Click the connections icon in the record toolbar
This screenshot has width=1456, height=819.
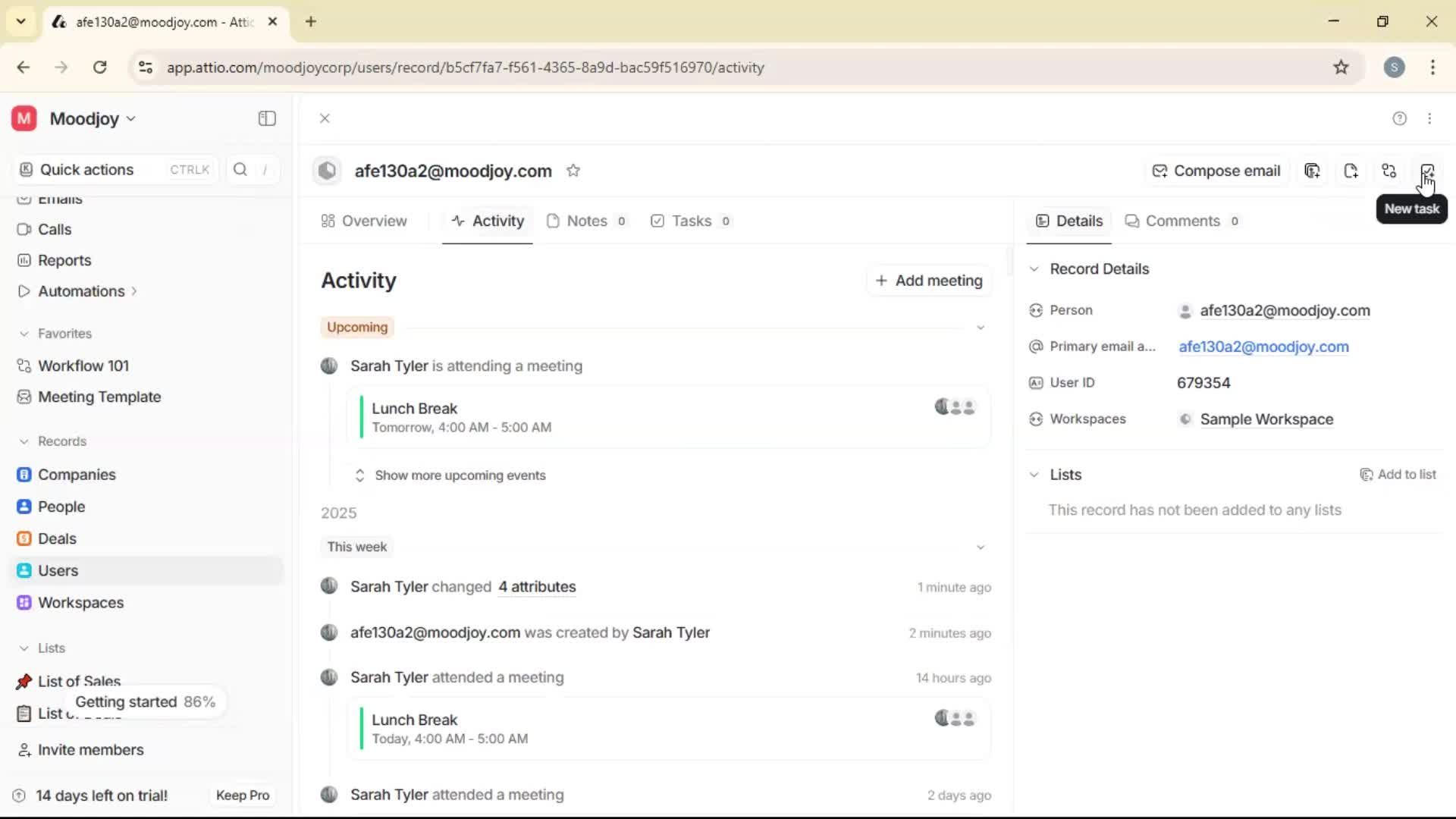pos(1389,171)
